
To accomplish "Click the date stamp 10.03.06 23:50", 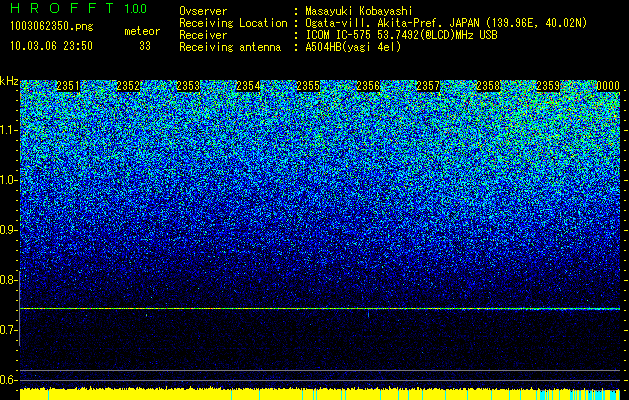I will click(x=51, y=46).
